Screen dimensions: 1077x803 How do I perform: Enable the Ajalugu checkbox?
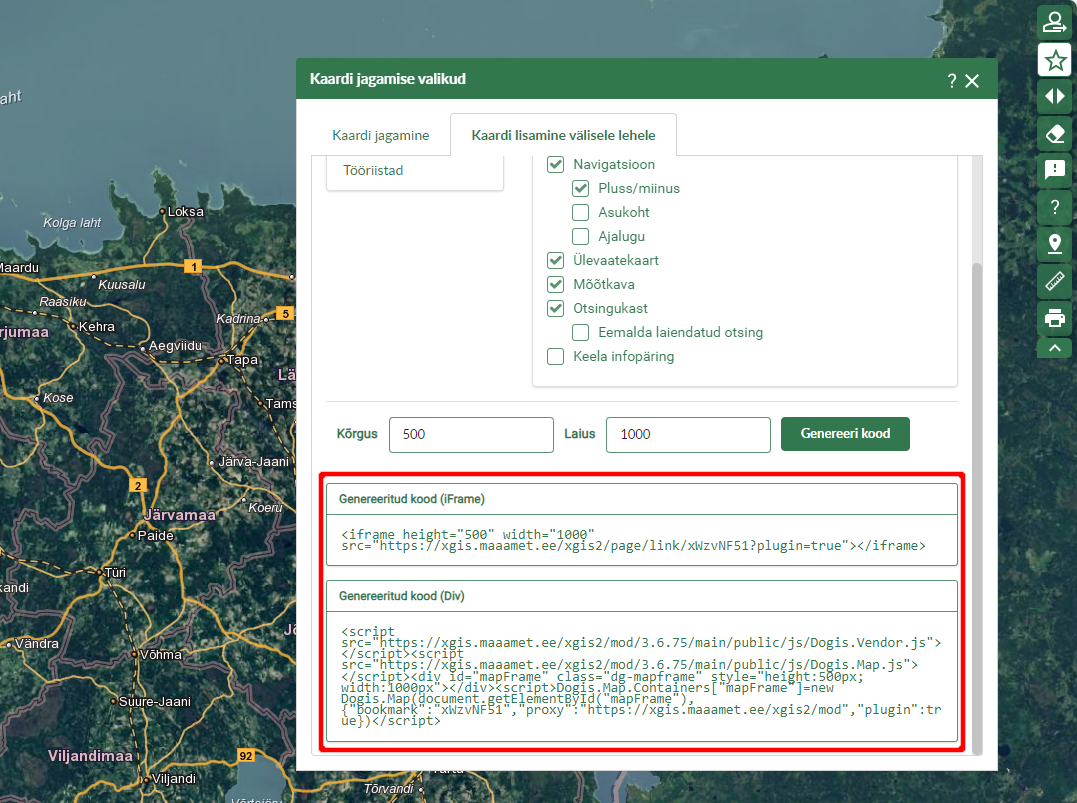click(x=580, y=236)
